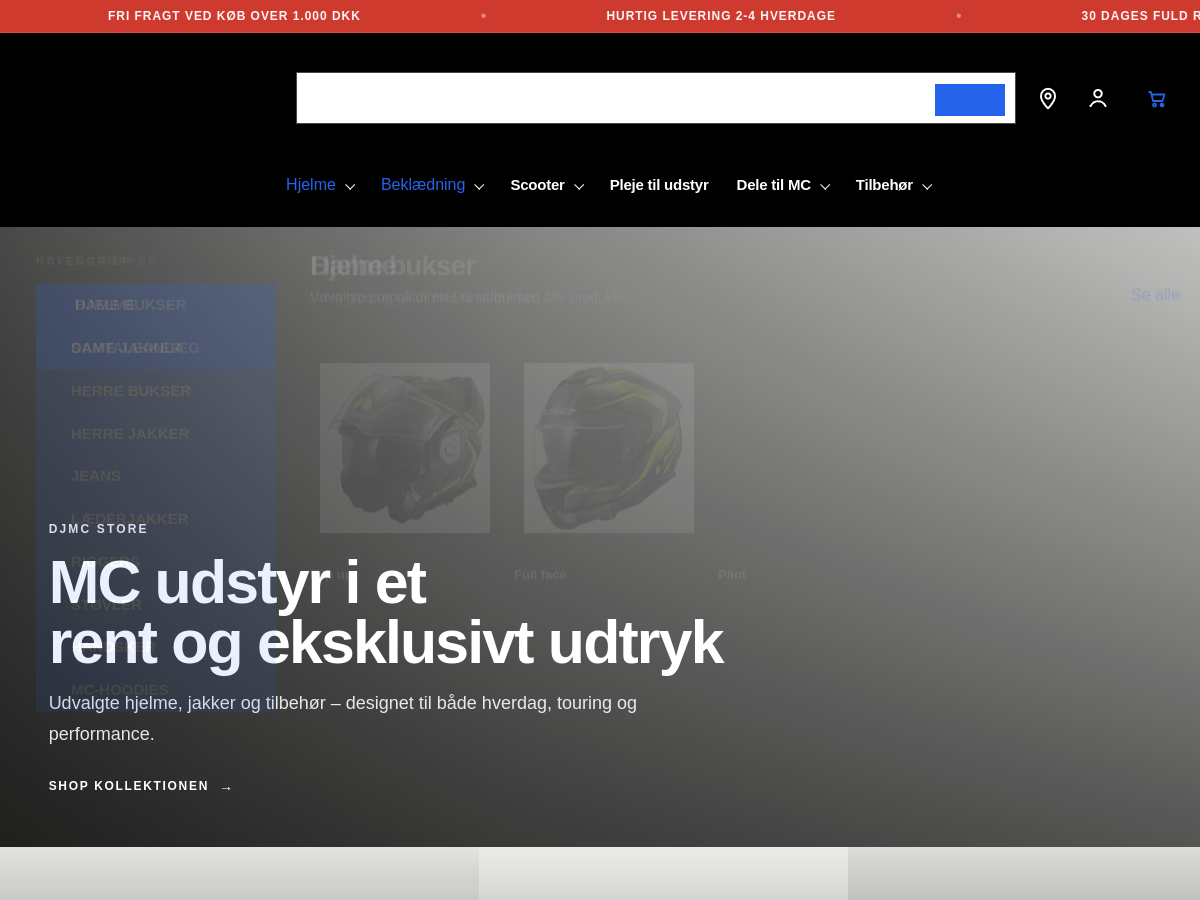Select the Pilot helmet category label
The height and width of the screenshot is (900, 1200).
tap(732, 575)
